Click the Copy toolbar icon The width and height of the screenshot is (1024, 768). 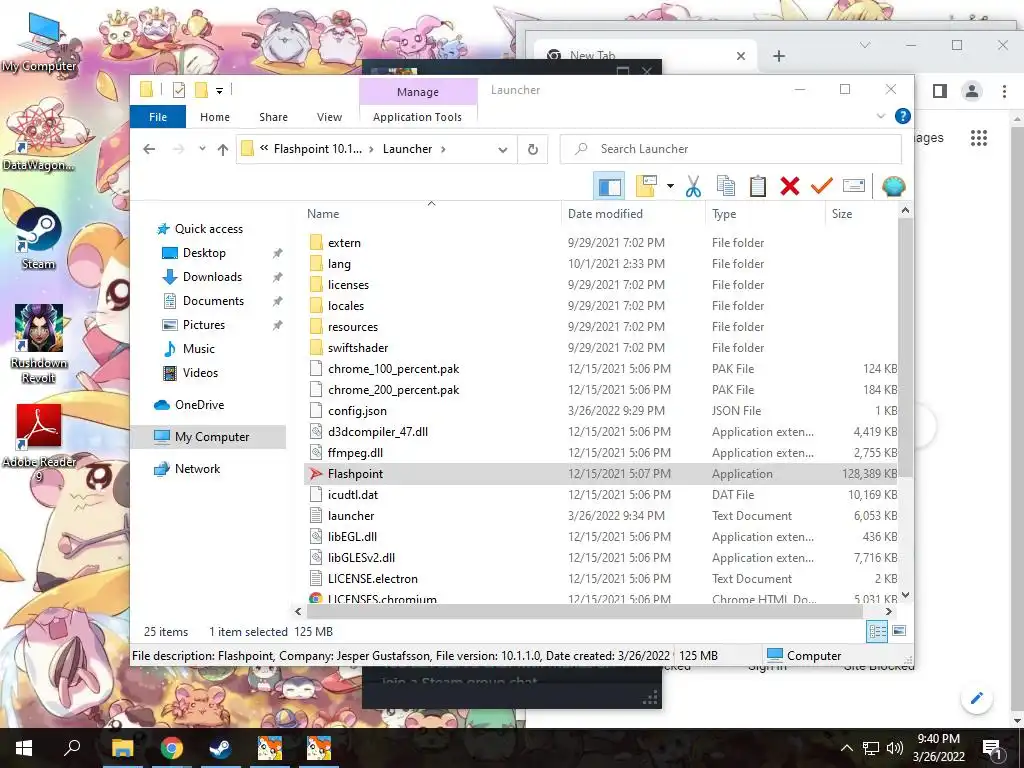(x=726, y=187)
